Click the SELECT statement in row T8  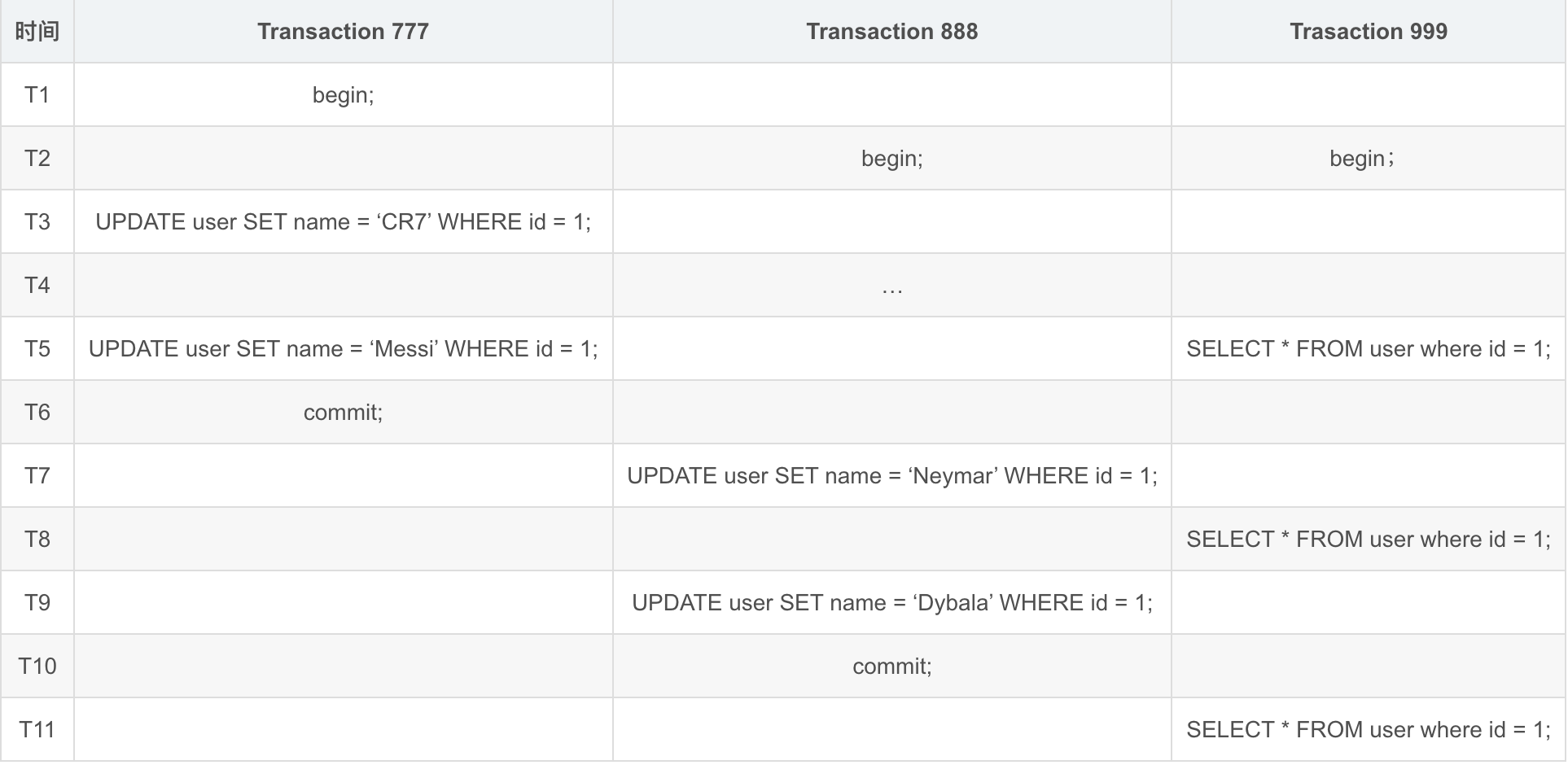pyautogui.click(x=1369, y=540)
